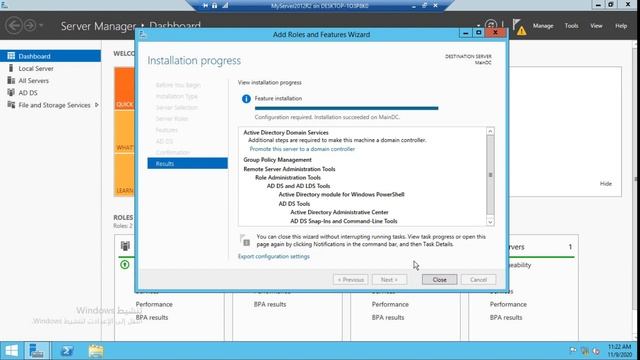
Task: Click the action center flag in system tray
Action: coord(573,351)
